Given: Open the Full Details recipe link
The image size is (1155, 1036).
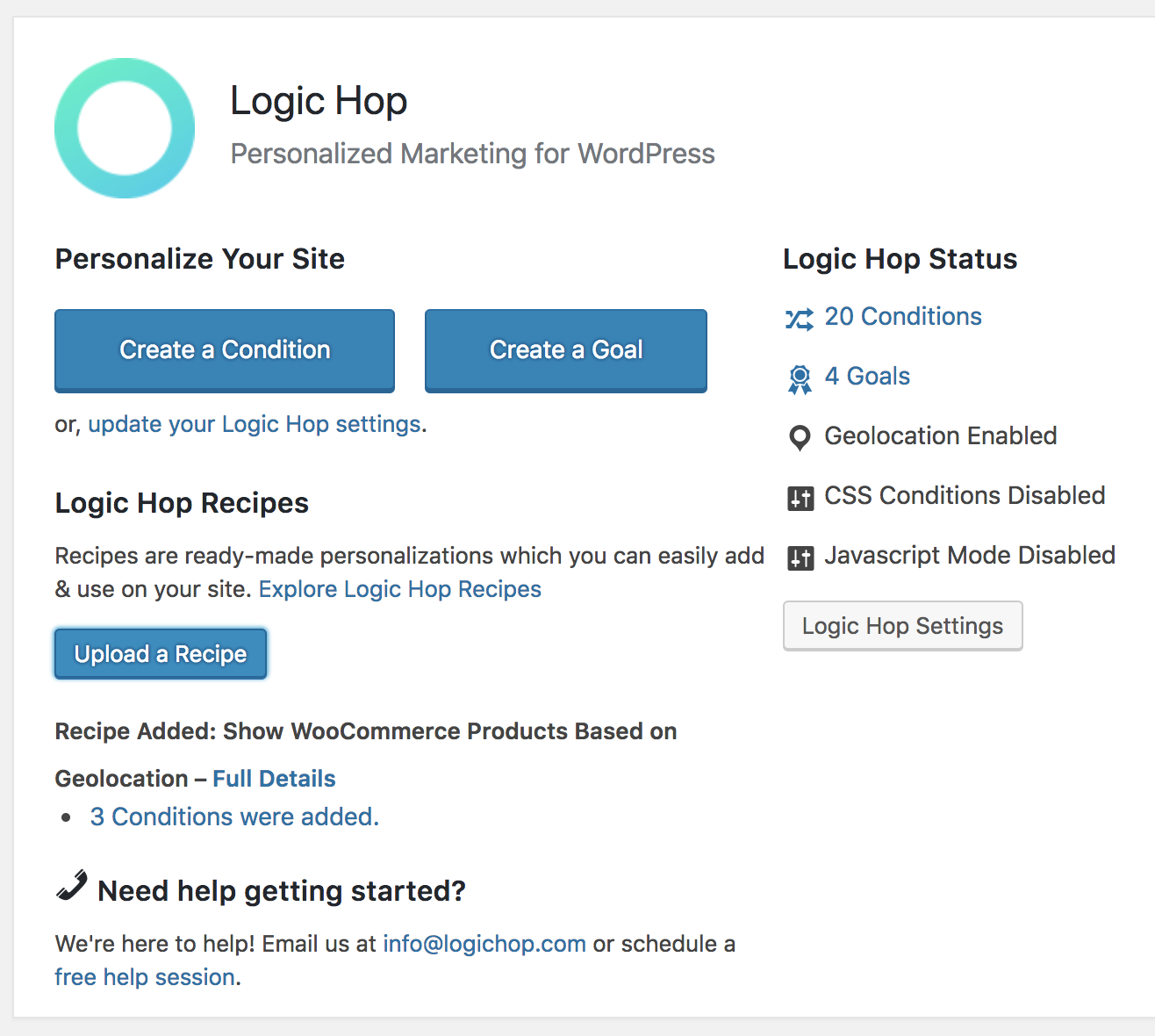Looking at the screenshot, I should tap(274, 779).
